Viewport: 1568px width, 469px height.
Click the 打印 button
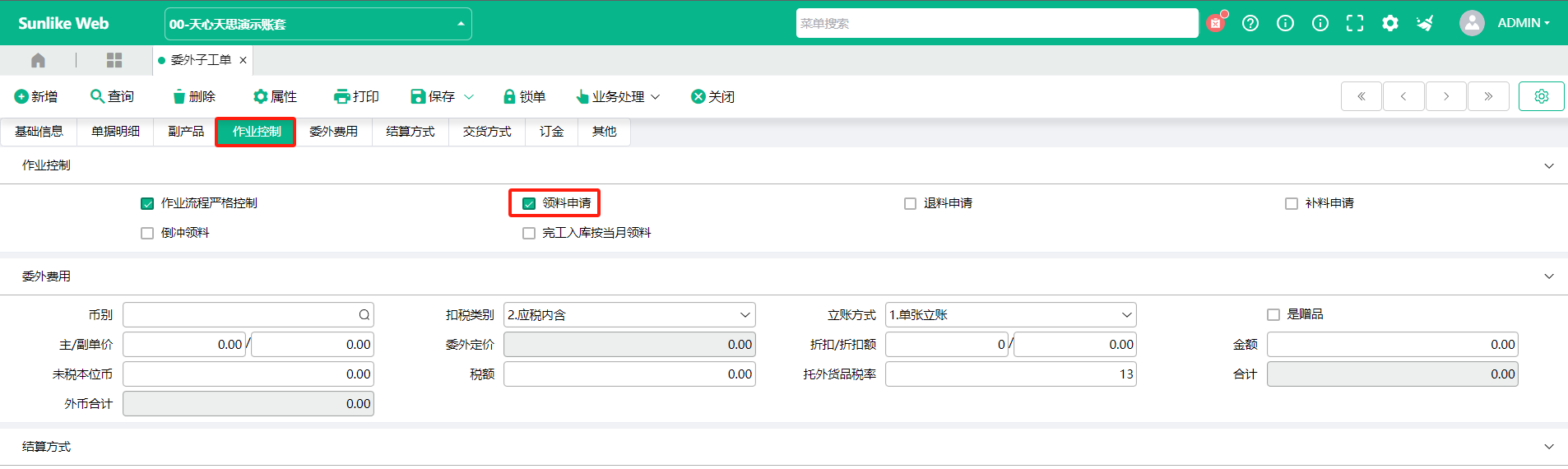click(x=356, y=96)
